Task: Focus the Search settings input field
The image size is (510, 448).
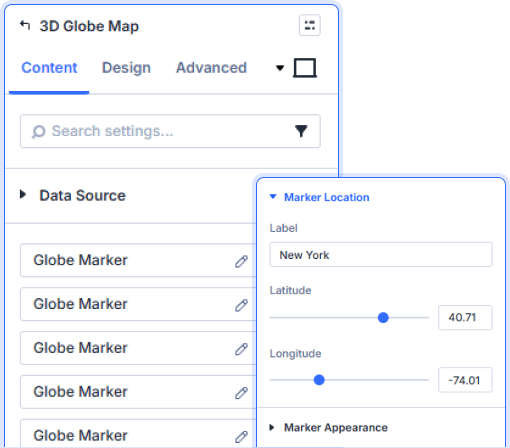Action: tap(170, 131)
